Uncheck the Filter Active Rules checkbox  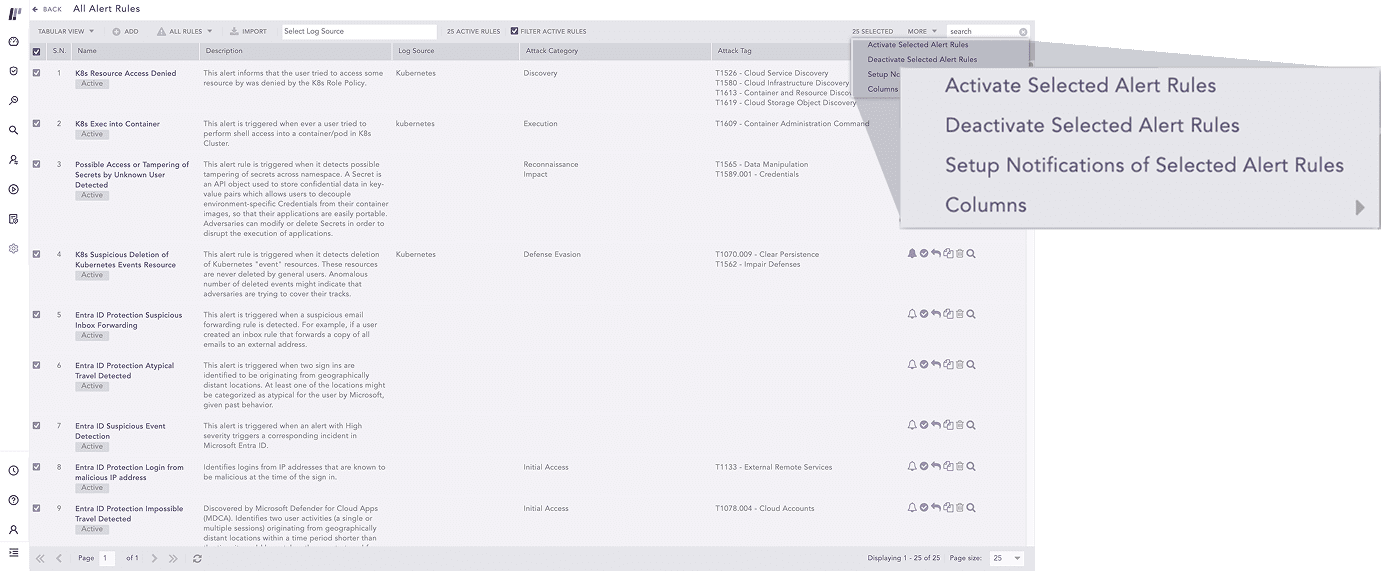coord(514,31)
